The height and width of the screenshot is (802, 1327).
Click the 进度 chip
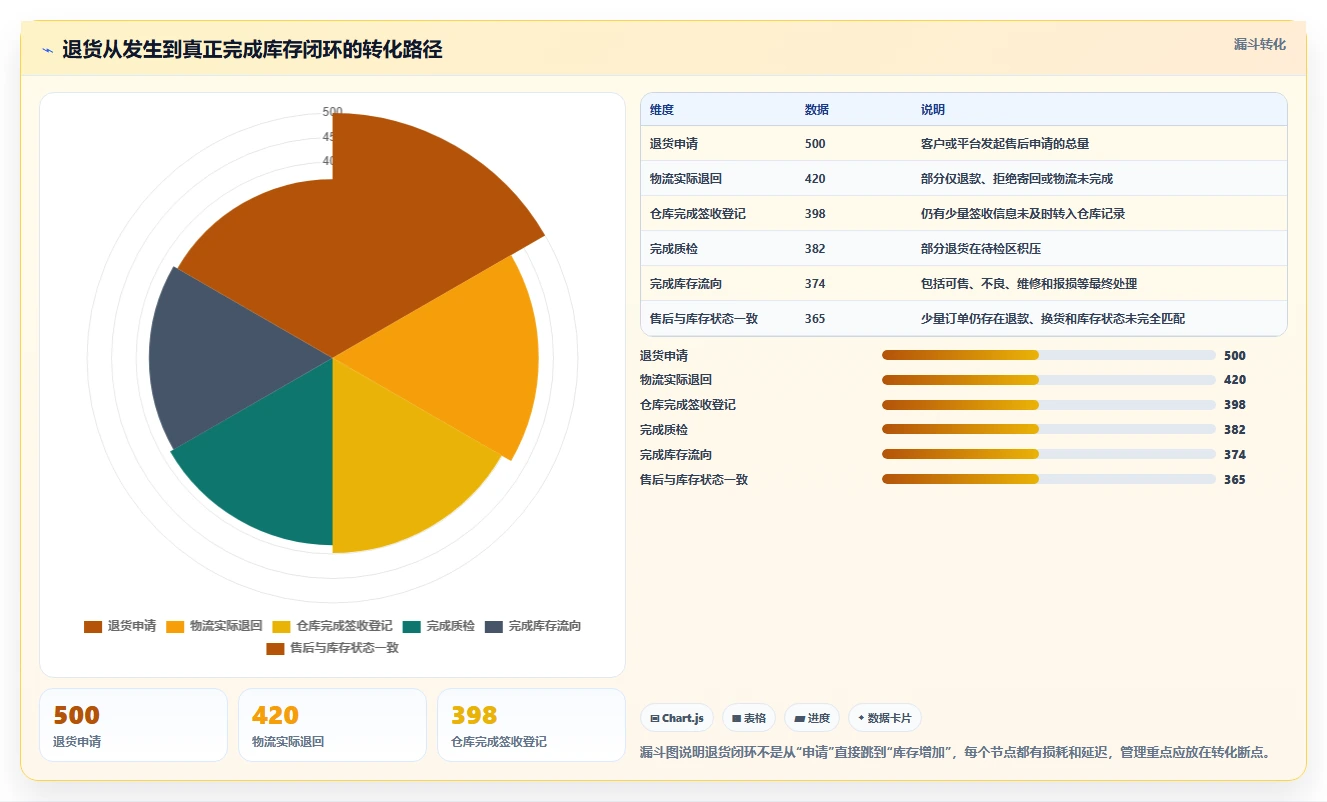812,718
